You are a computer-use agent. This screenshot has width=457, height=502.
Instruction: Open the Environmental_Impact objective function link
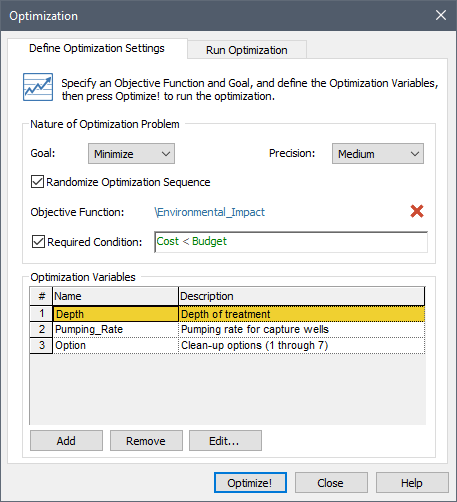[210, 212]
